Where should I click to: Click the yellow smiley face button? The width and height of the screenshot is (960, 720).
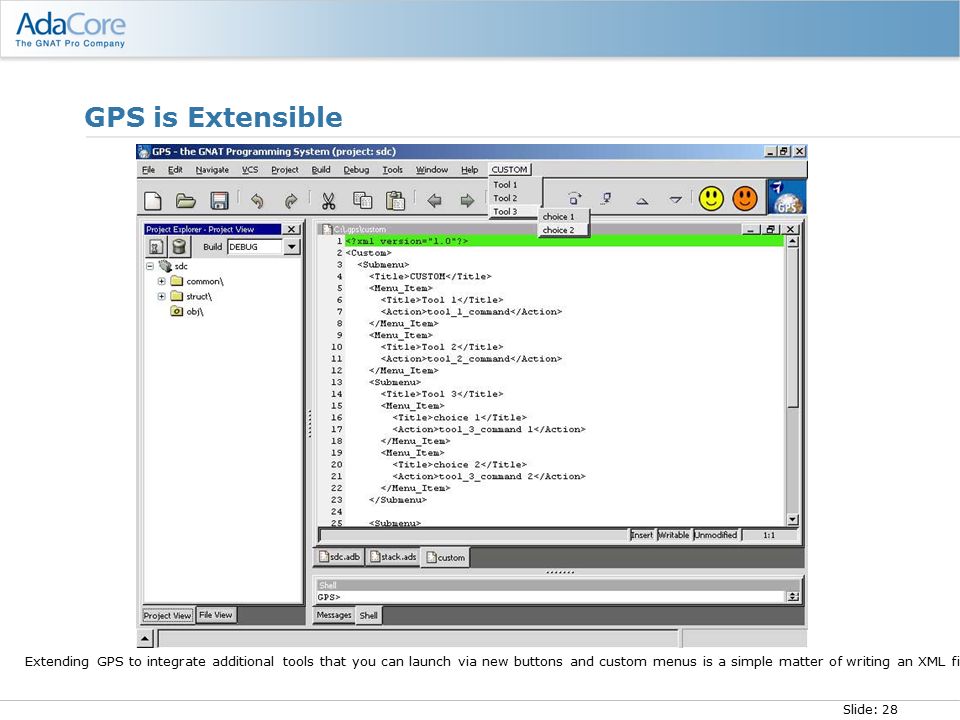coord(711,198)
